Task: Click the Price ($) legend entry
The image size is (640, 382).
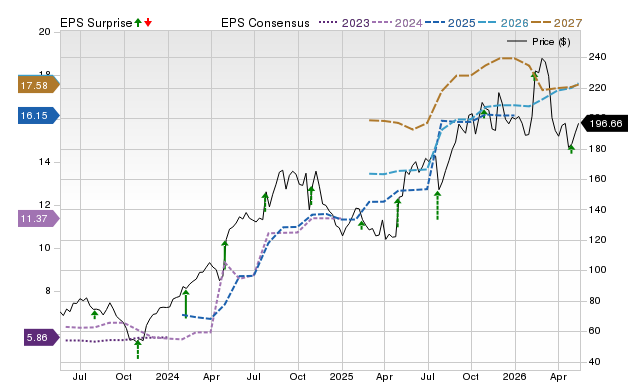Action: pyautogui.click(x=539, y=42)
